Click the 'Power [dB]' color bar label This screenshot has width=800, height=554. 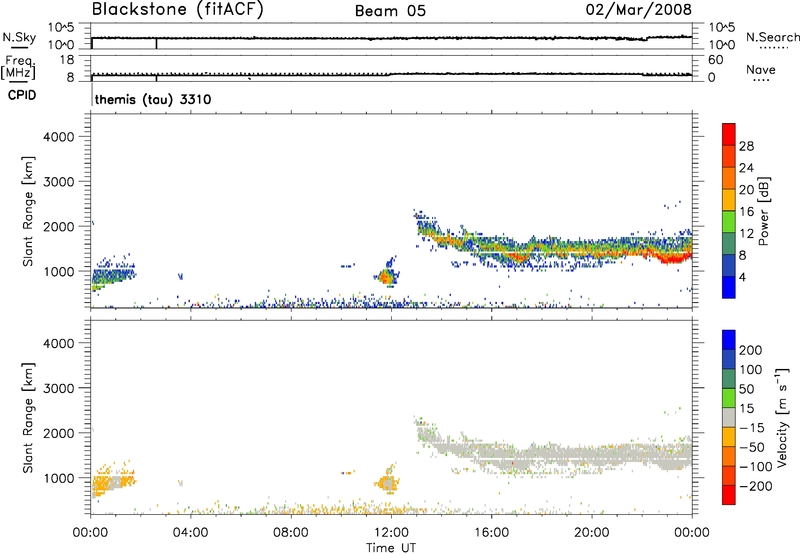pyautogui.click(x=763, y=211)
